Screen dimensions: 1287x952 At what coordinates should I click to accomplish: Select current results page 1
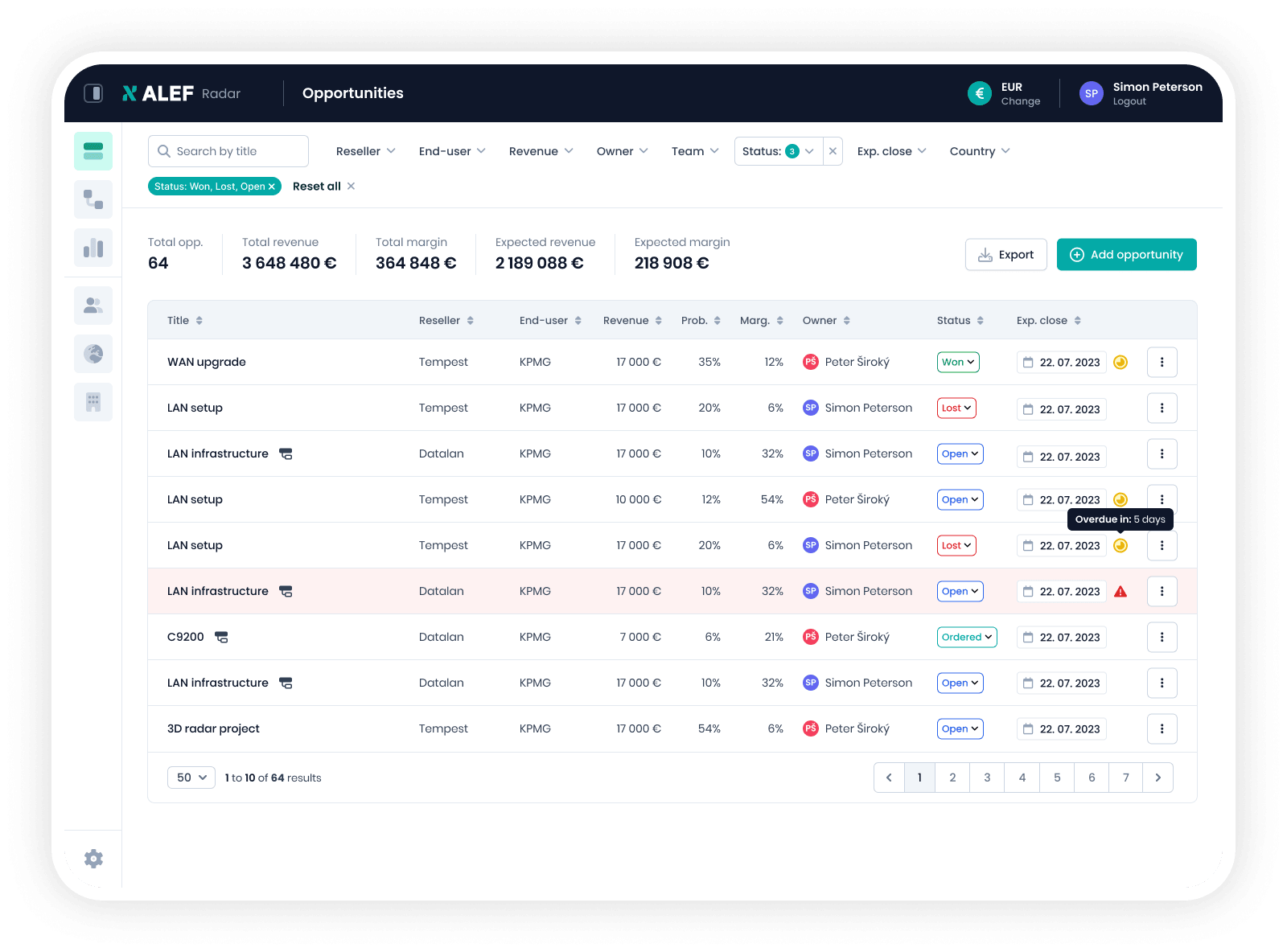[919, 778]
